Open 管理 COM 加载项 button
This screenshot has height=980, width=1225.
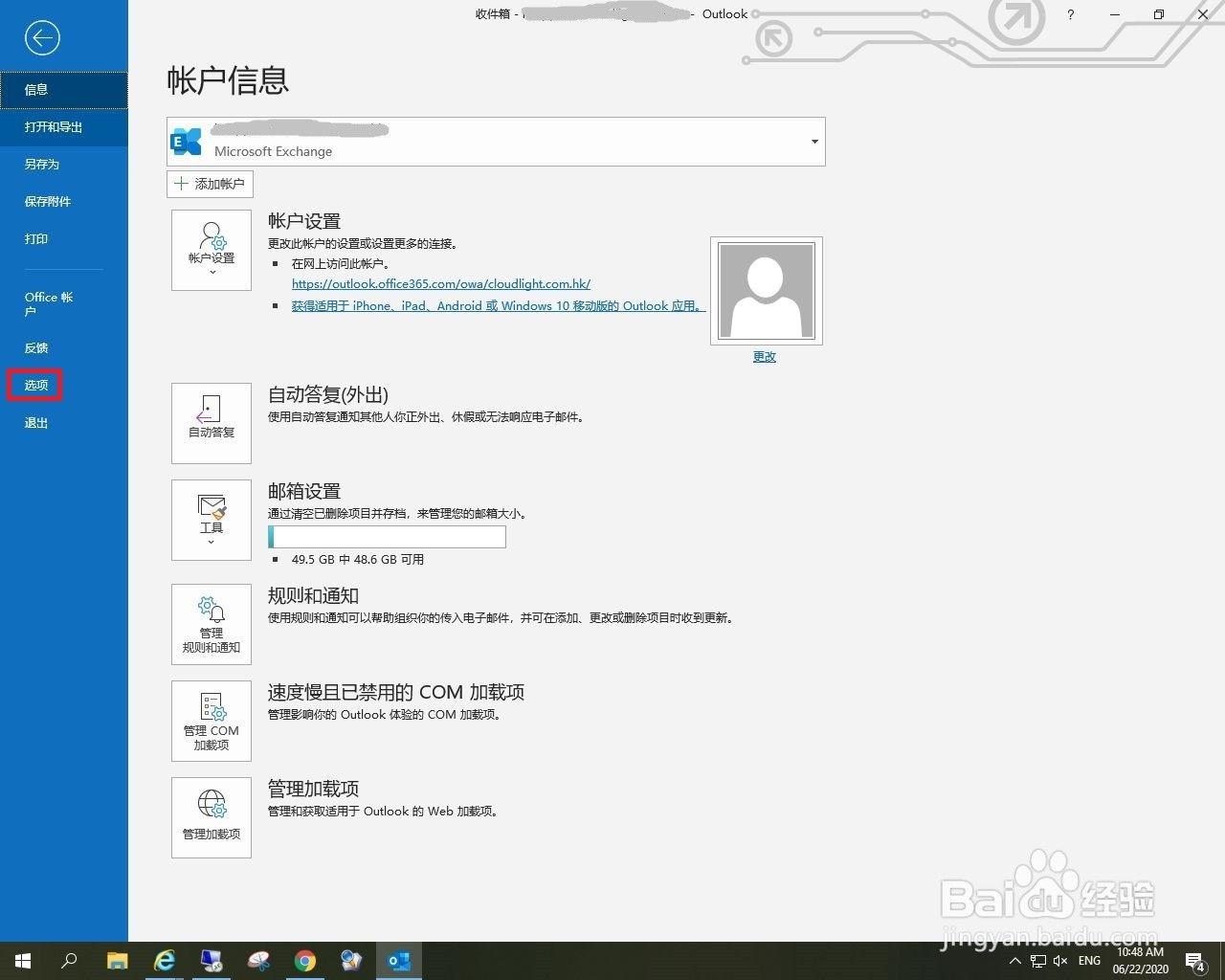(x=212, y=721)
